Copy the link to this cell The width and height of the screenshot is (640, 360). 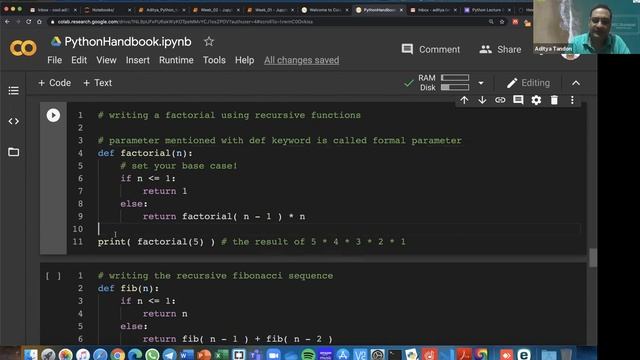(500, 100)
